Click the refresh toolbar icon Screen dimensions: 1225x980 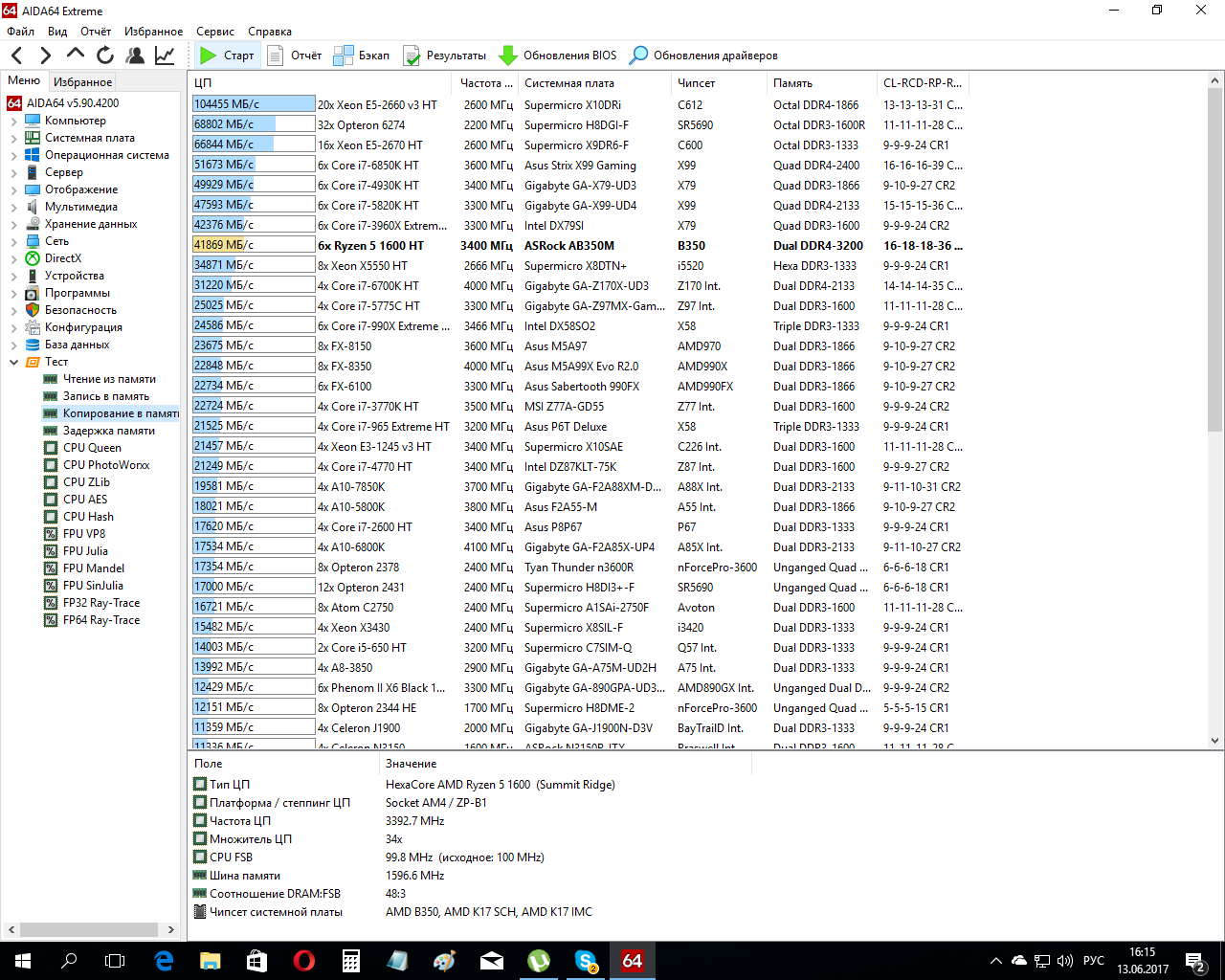coord(105,56)
